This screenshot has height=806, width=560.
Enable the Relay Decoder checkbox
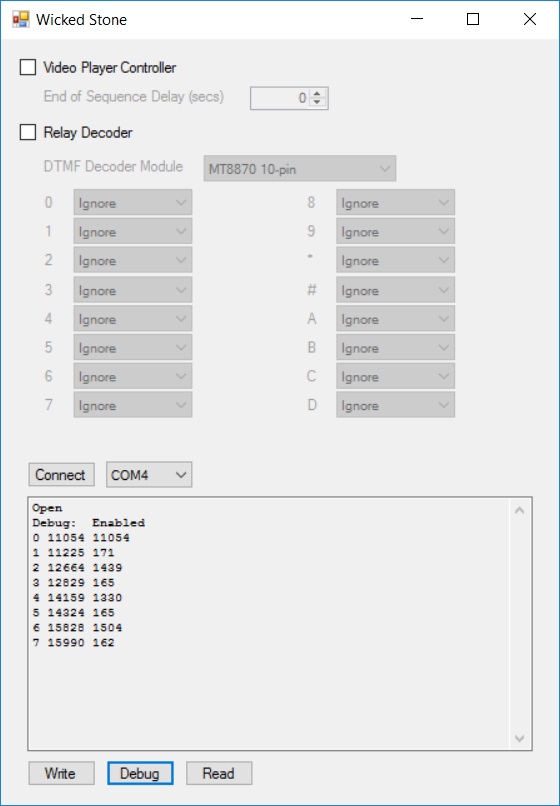pos(28,132)
